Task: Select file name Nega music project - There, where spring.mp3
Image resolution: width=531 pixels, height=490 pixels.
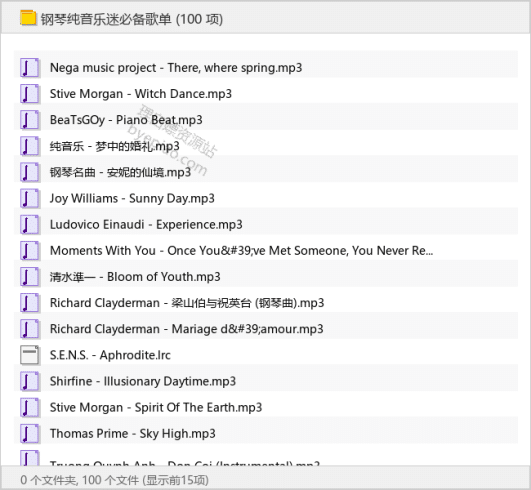Action: [x=176, y=68]
